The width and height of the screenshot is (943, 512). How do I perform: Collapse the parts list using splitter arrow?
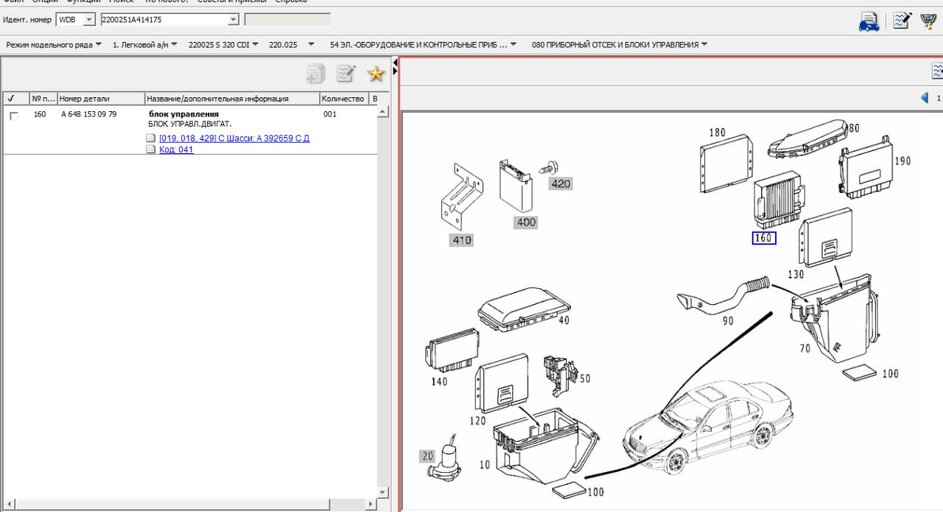pos(395,65)
